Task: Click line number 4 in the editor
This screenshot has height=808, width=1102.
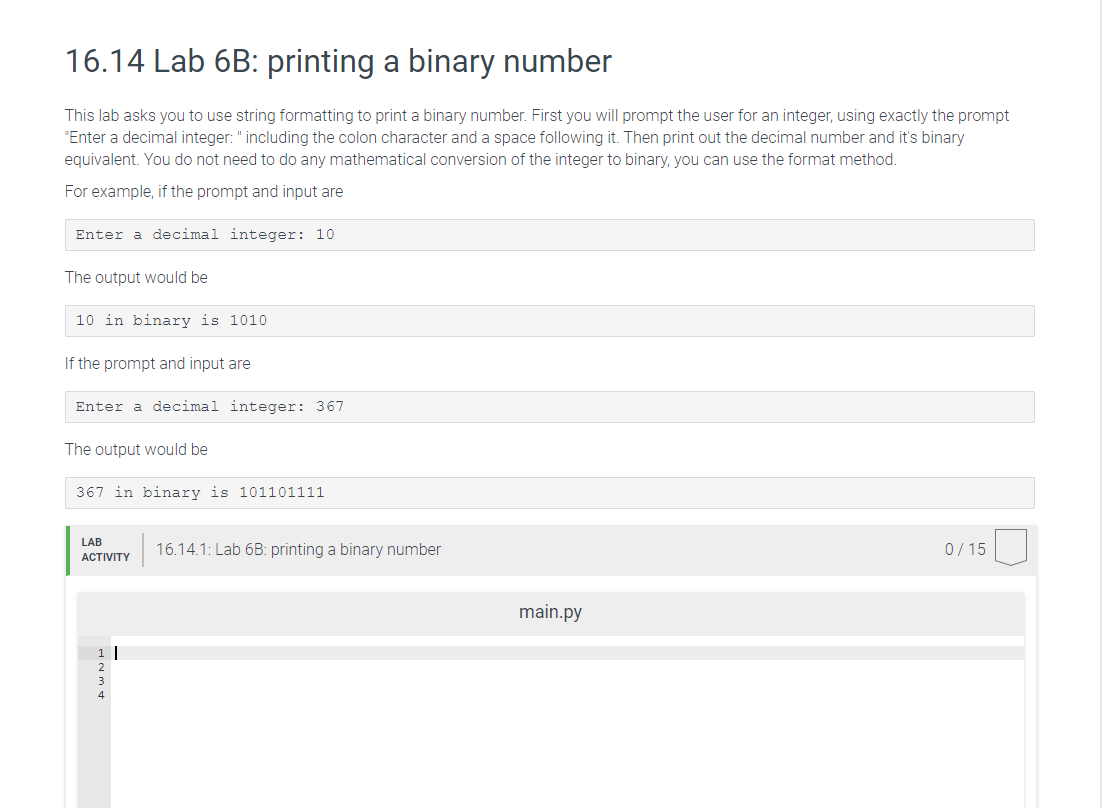Action: click(x=101, y=693)
